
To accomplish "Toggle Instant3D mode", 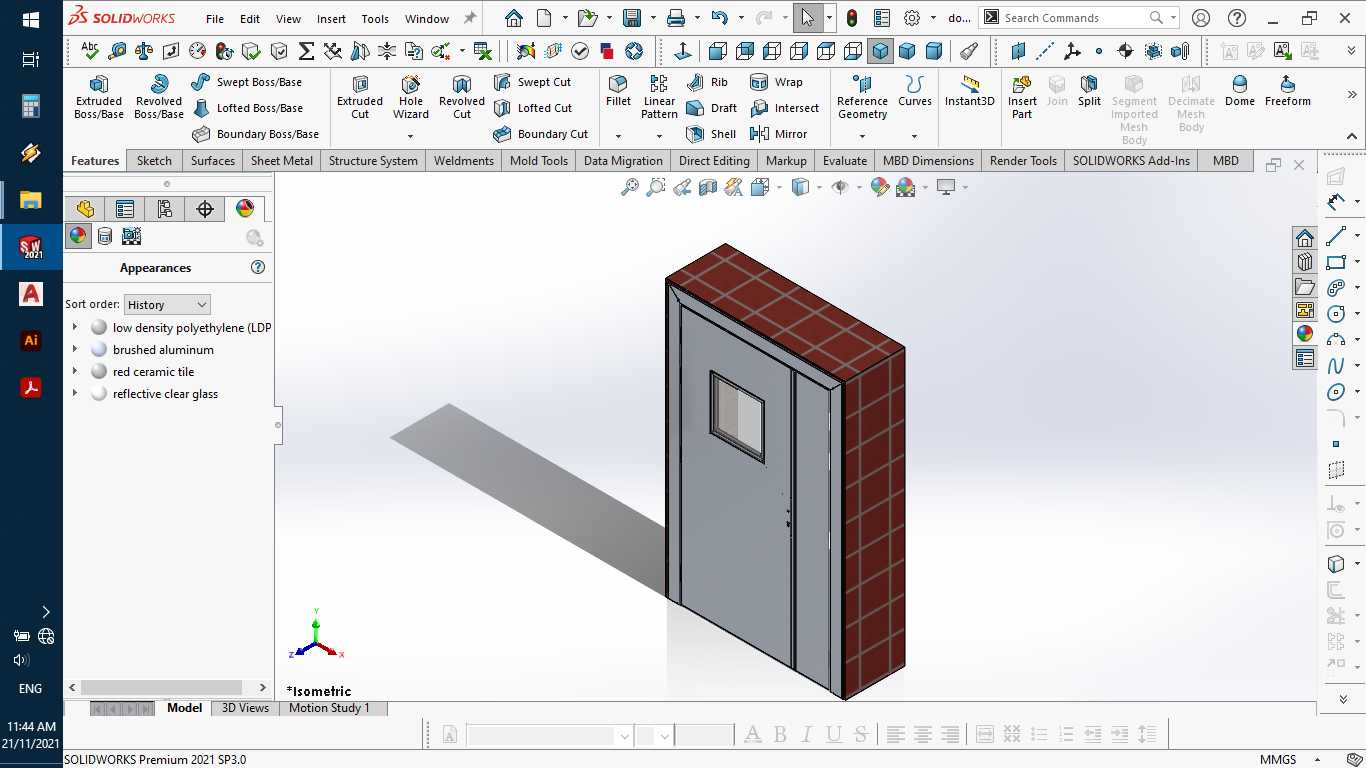I will click(970, 91).
